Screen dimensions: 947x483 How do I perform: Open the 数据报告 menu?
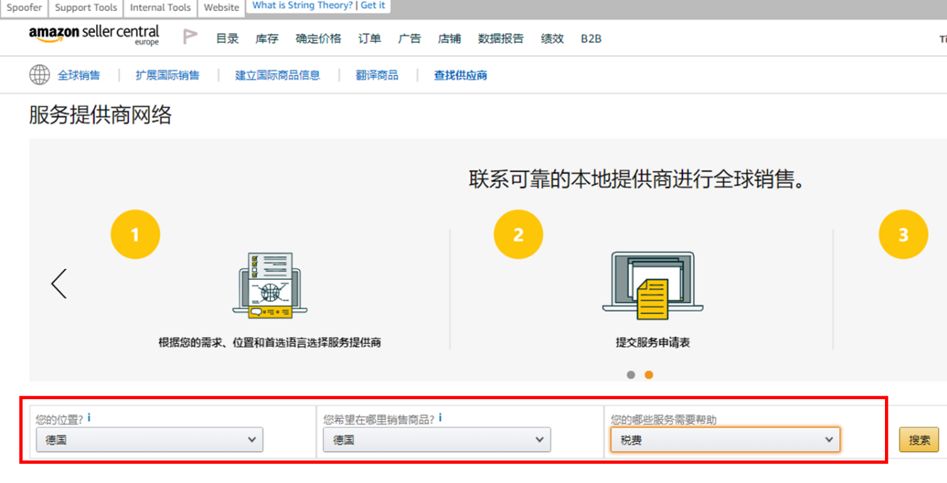tap(500, 39)
